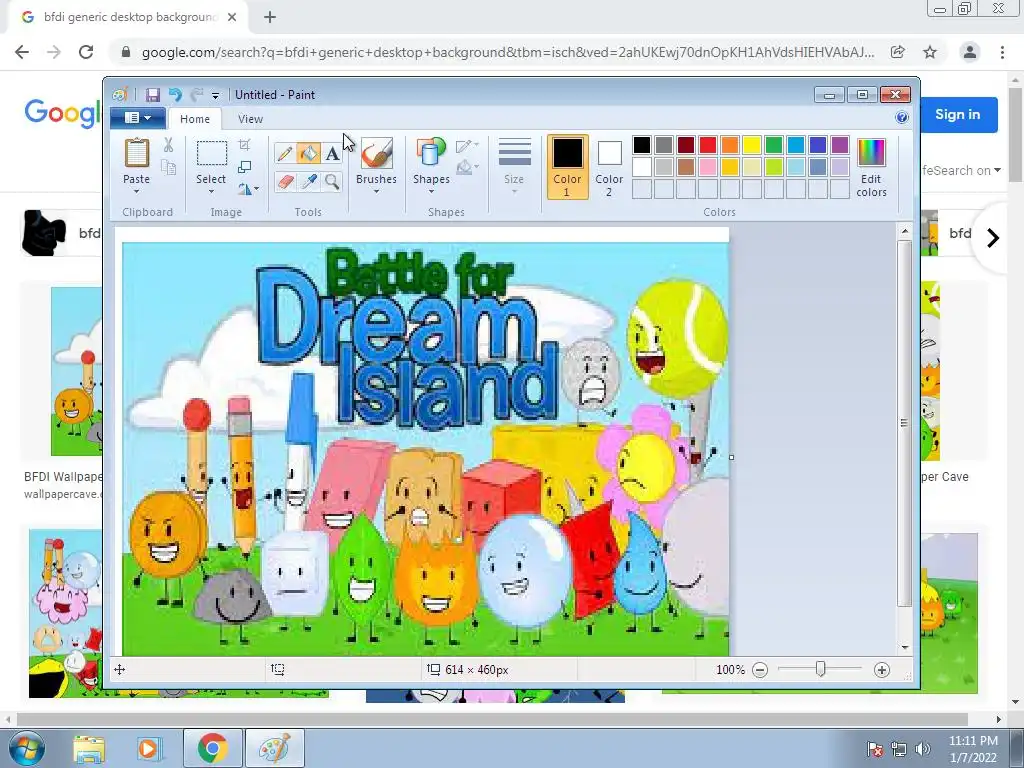
Task: Click the Chrome address bar URL
Action: tap(507, 52)
